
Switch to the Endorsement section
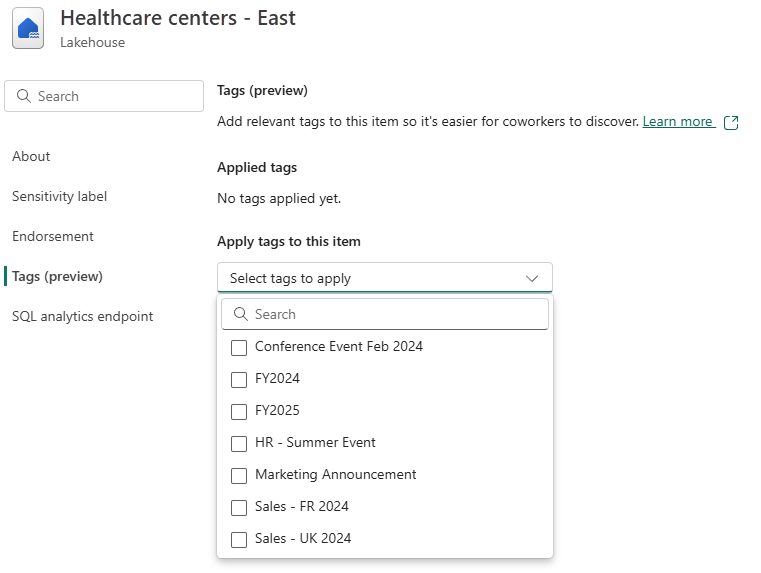(x=53, y=236)
